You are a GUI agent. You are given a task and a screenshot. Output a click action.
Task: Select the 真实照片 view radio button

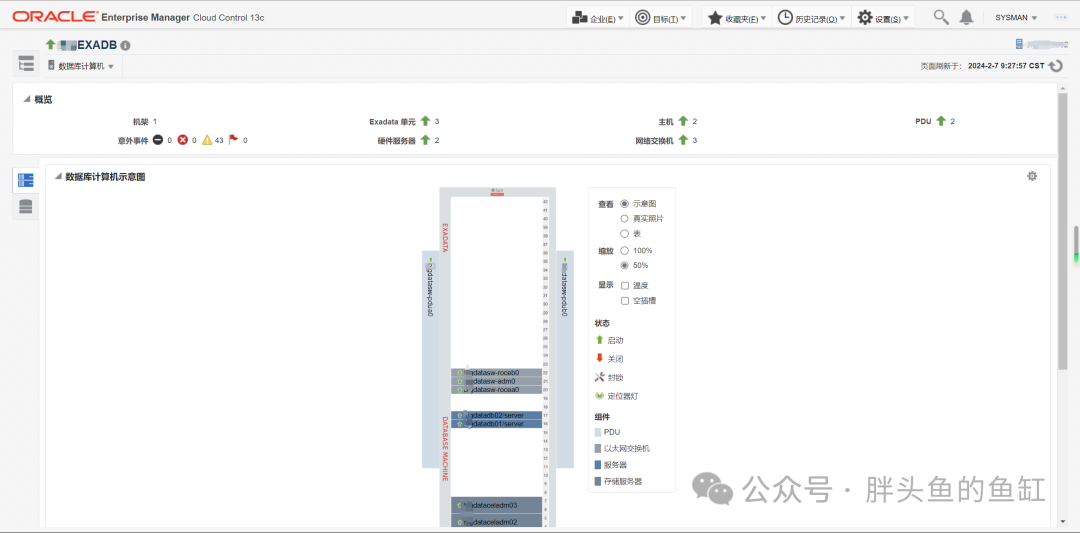click(x=625, y=218)
